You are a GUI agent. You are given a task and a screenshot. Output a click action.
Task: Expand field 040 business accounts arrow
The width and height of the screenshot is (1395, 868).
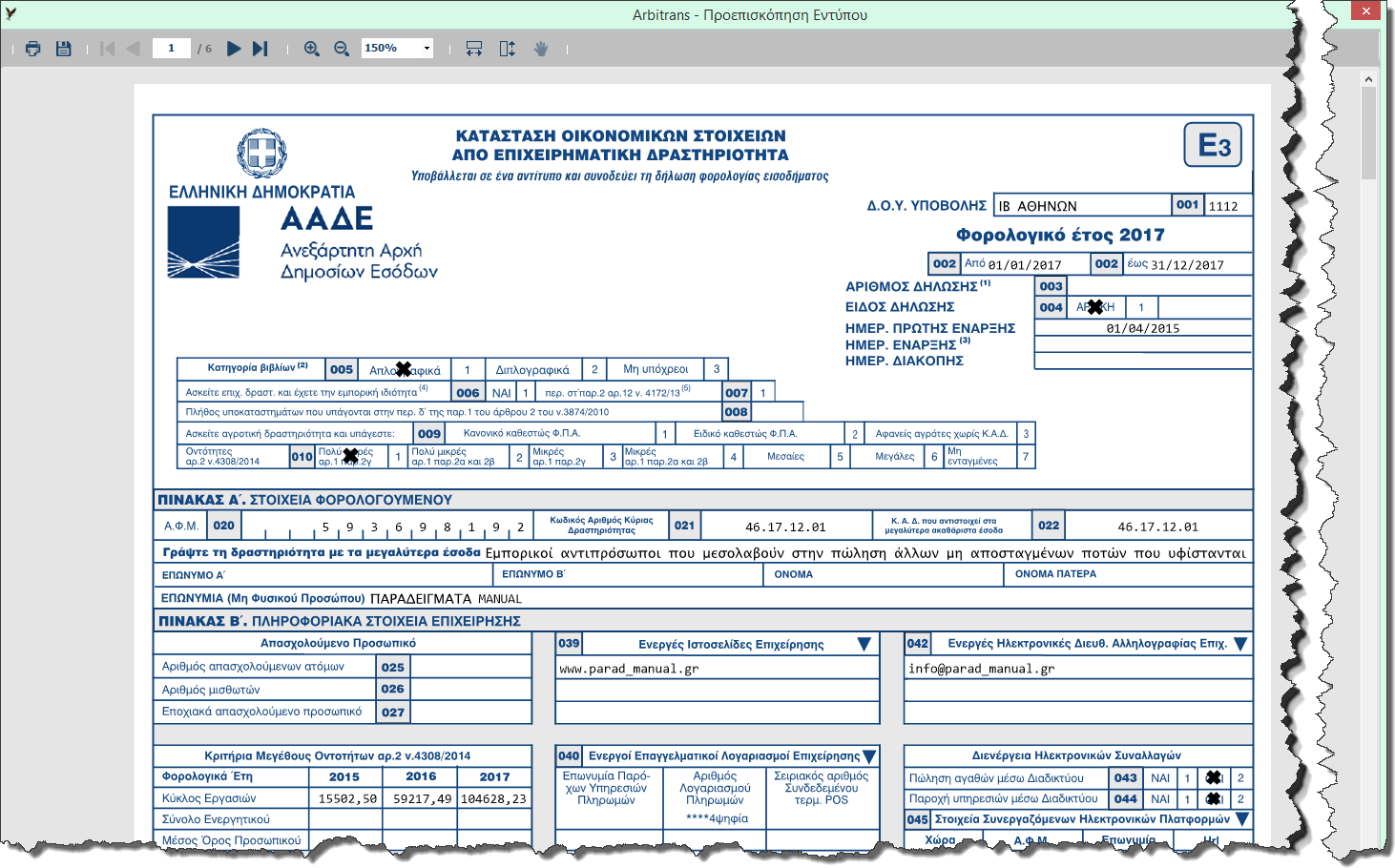click(x=869, y=756)
